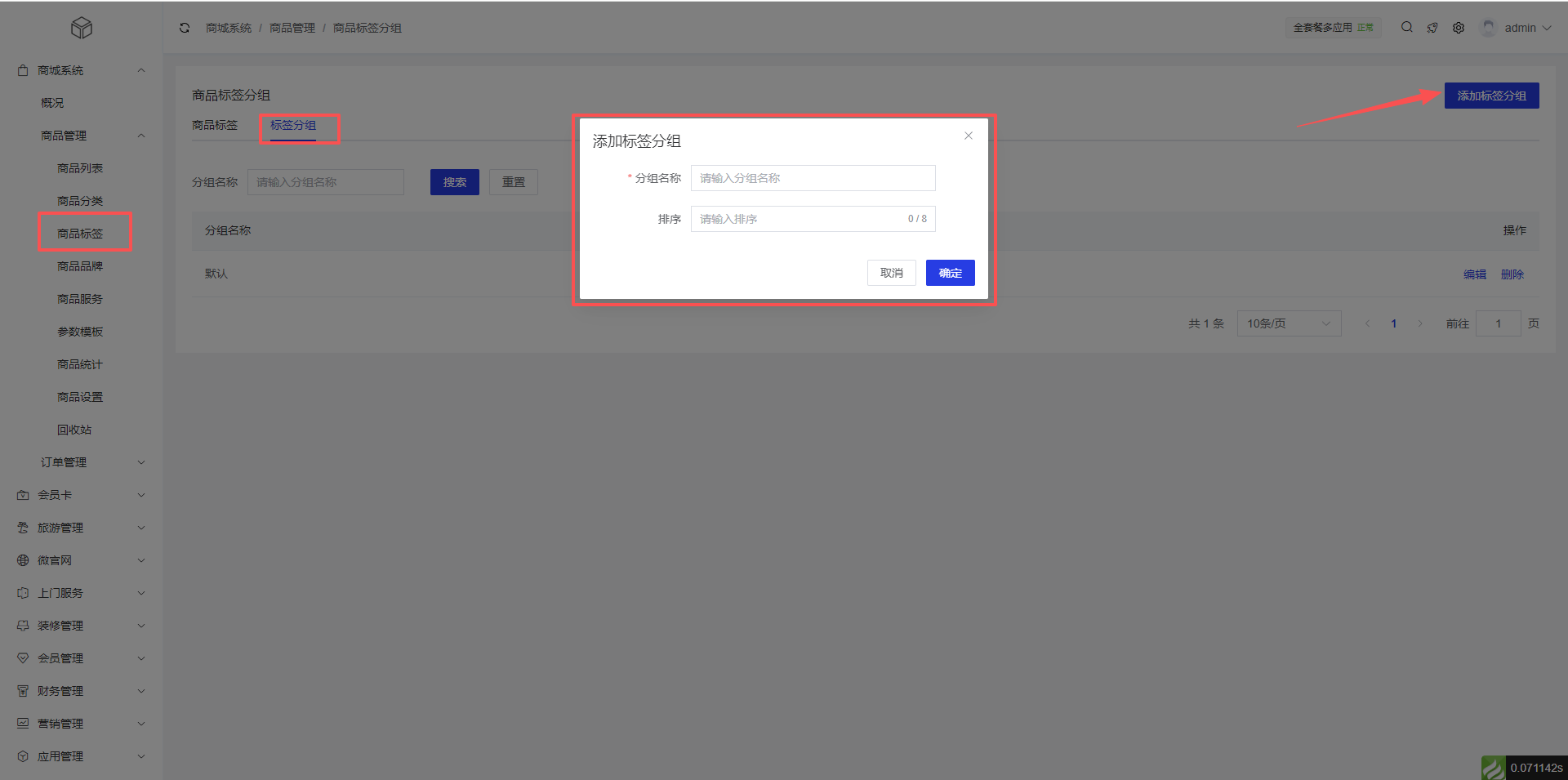Image resolution: width=1568 pixels, height=780 pixels.
Task: Delete the 默认 group via 删除
Action: coord(1512,274)
